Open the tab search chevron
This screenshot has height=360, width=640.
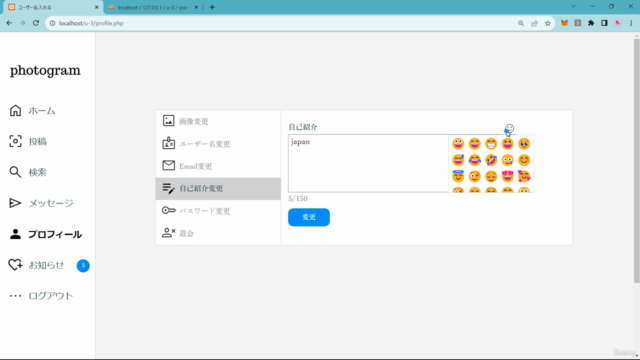click(573, 7)
